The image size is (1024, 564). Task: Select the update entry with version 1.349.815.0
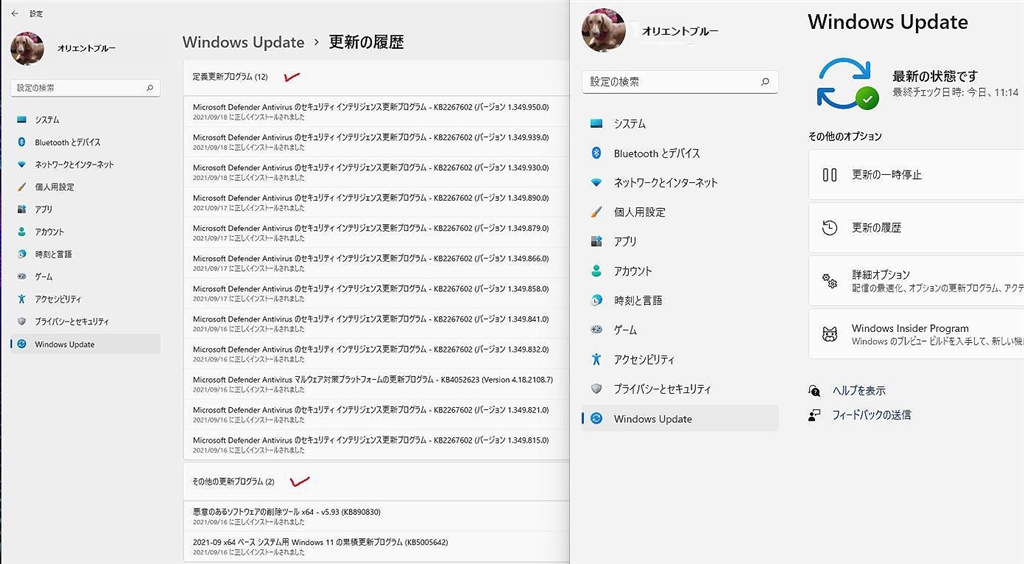(376, 445)
